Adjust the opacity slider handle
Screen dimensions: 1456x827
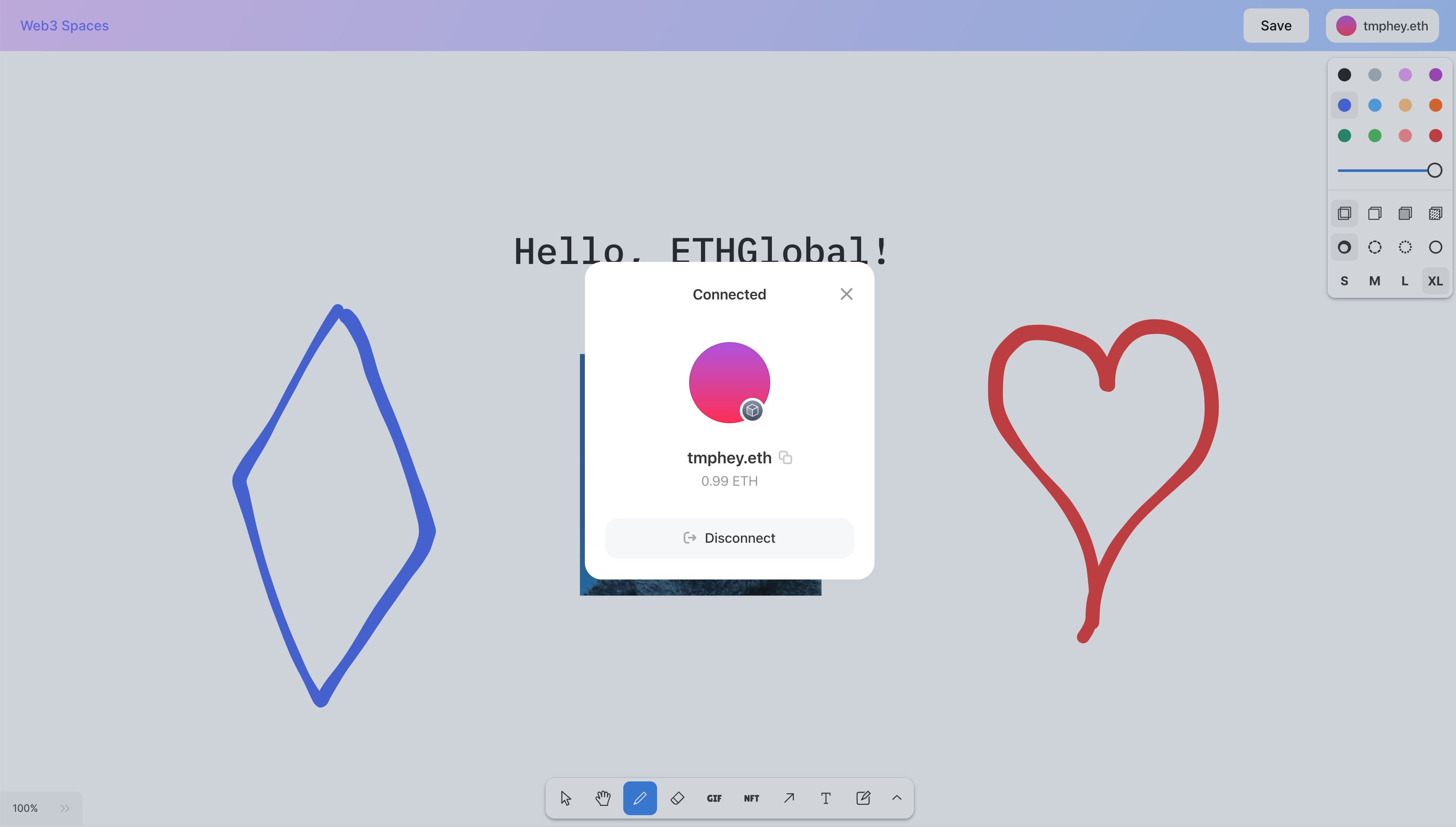tap(1434, 170)
